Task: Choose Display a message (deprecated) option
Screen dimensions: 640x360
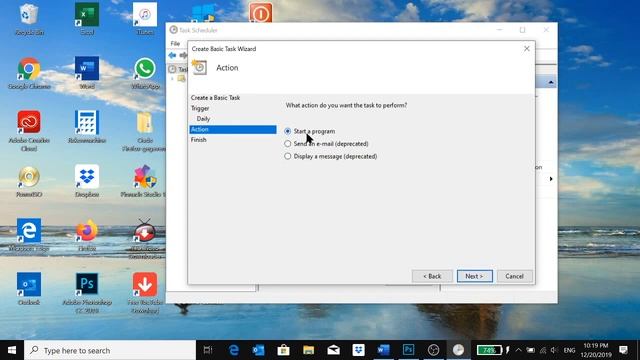Action: 287,156
